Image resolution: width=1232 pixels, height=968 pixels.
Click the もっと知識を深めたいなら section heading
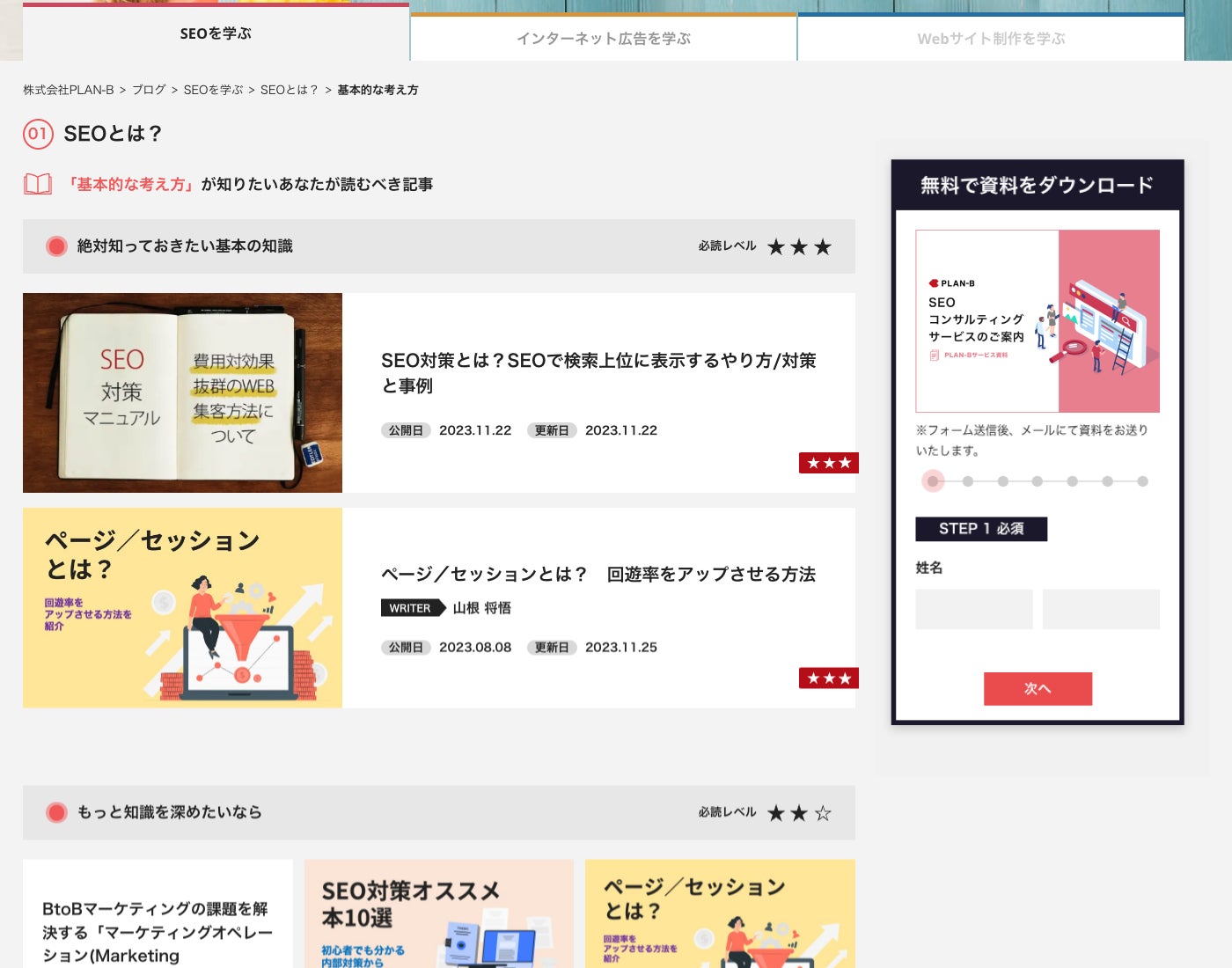click(170, 812)
